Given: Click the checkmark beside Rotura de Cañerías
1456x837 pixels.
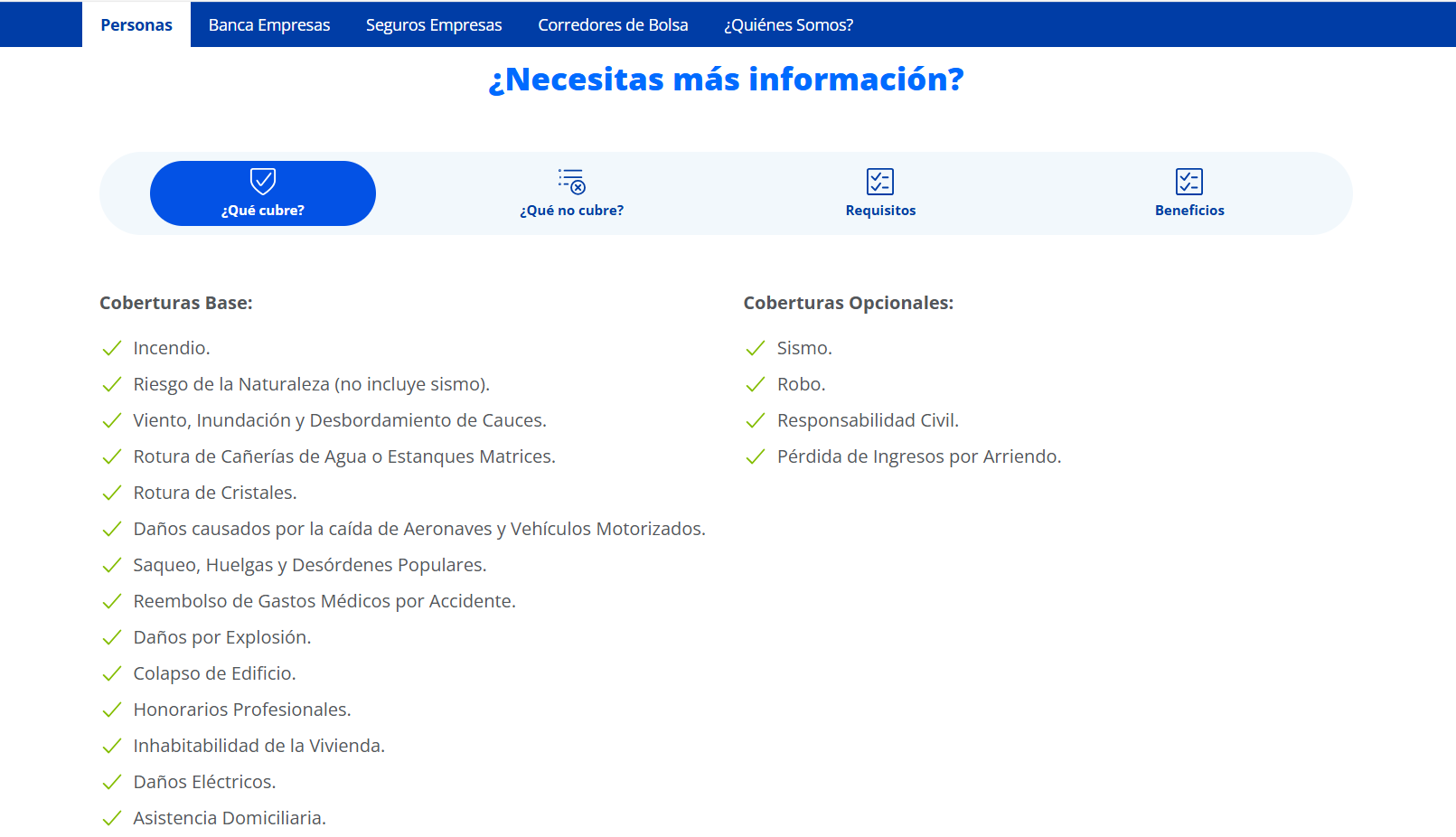Looking at the screenshot, I should point(112,457).
